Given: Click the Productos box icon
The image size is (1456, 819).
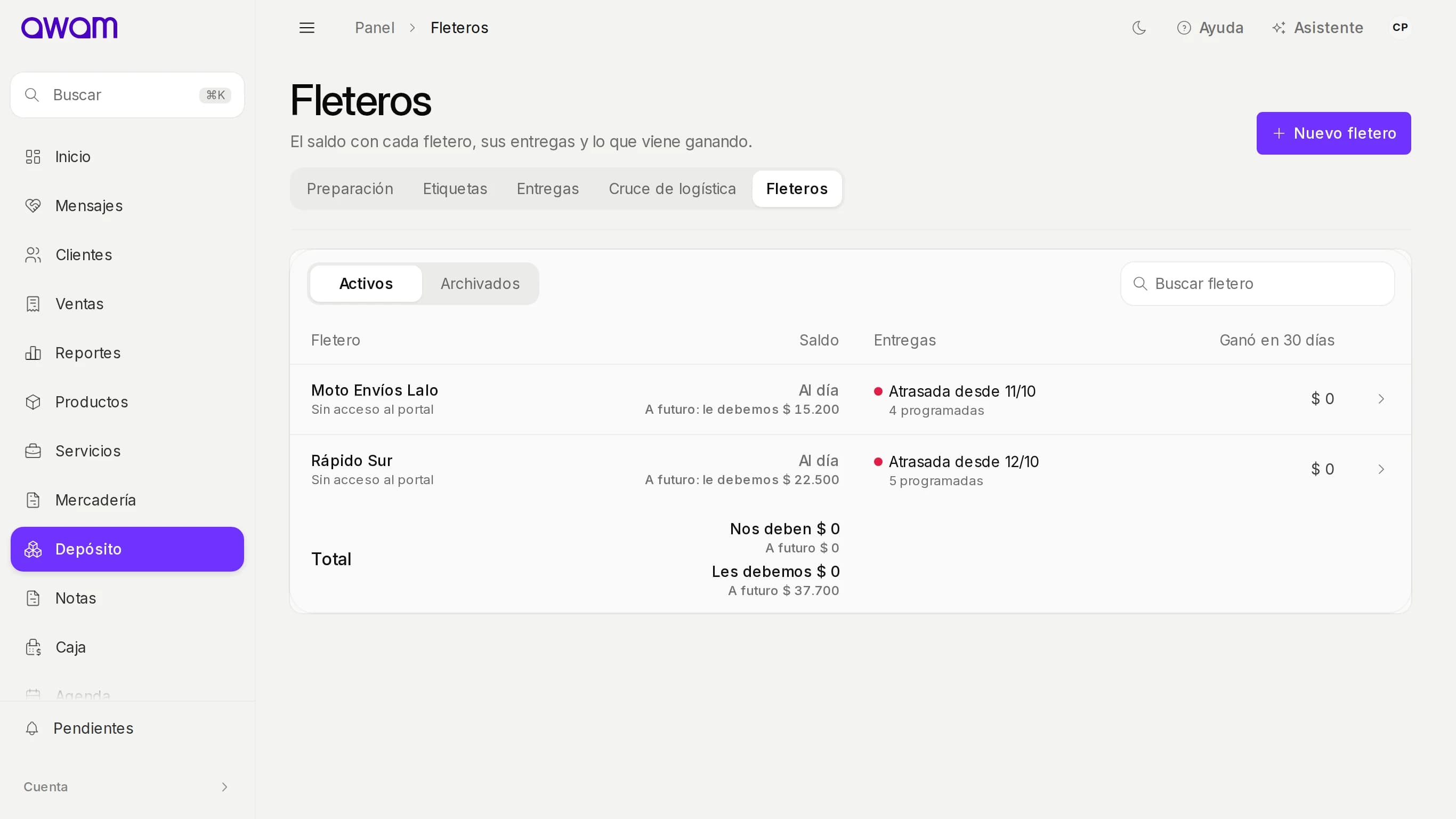Looking at the screenshot, I should 33,402.
